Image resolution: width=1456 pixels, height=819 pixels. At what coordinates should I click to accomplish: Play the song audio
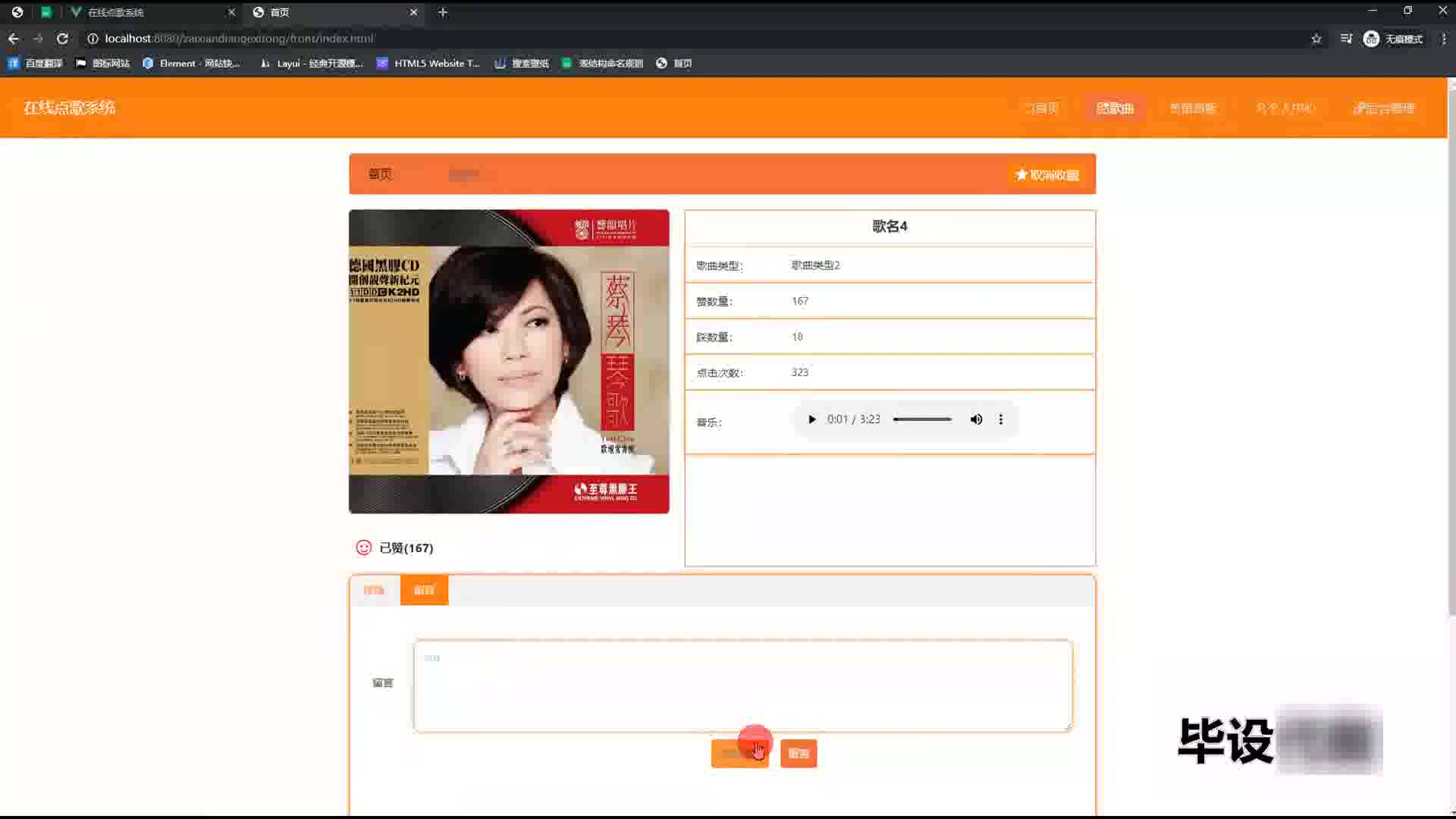(x=811, y=419)
